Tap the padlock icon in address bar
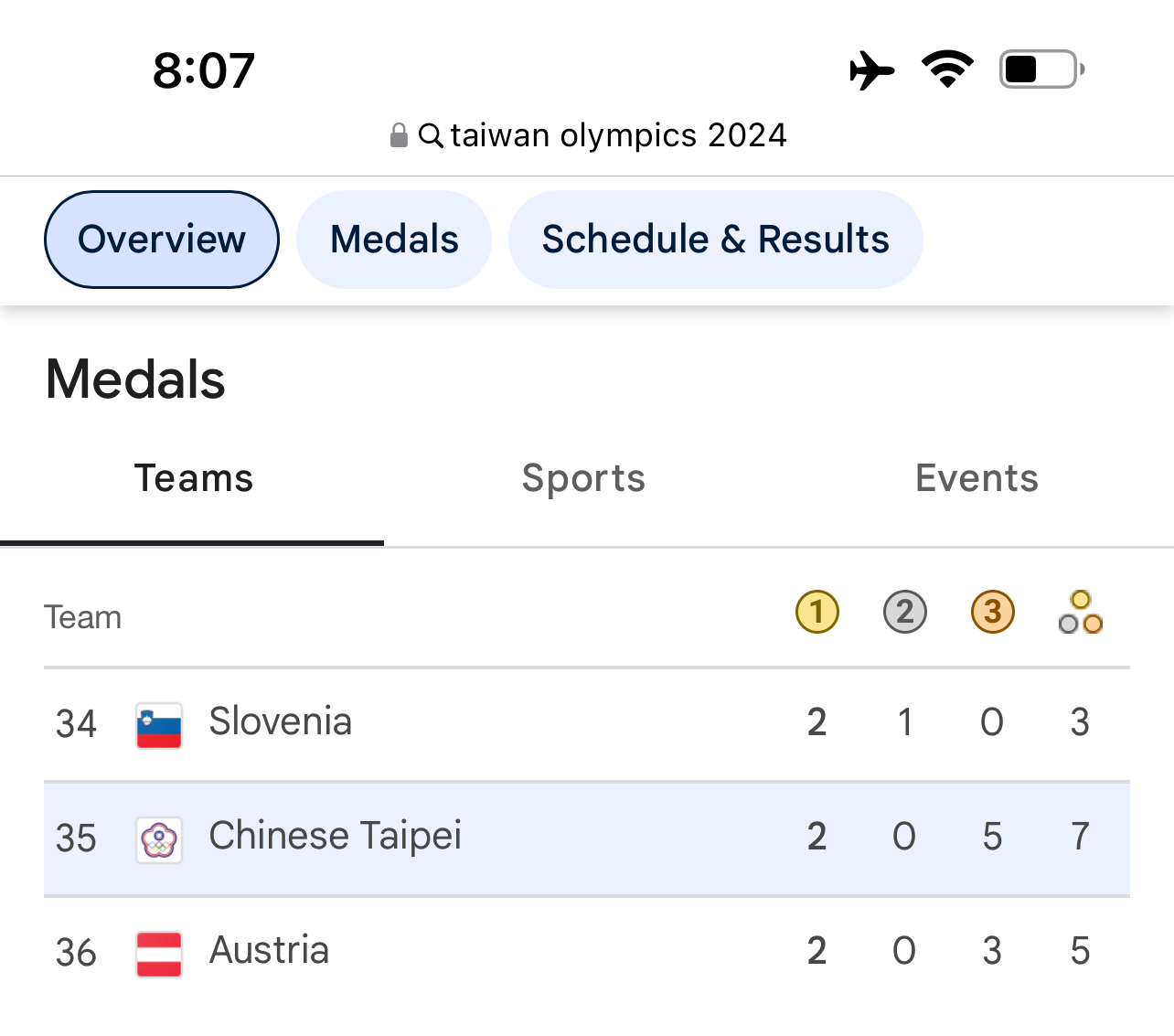Image resolution: width=1174 pixels, height=1036 pixels. (x=399, y=135)
